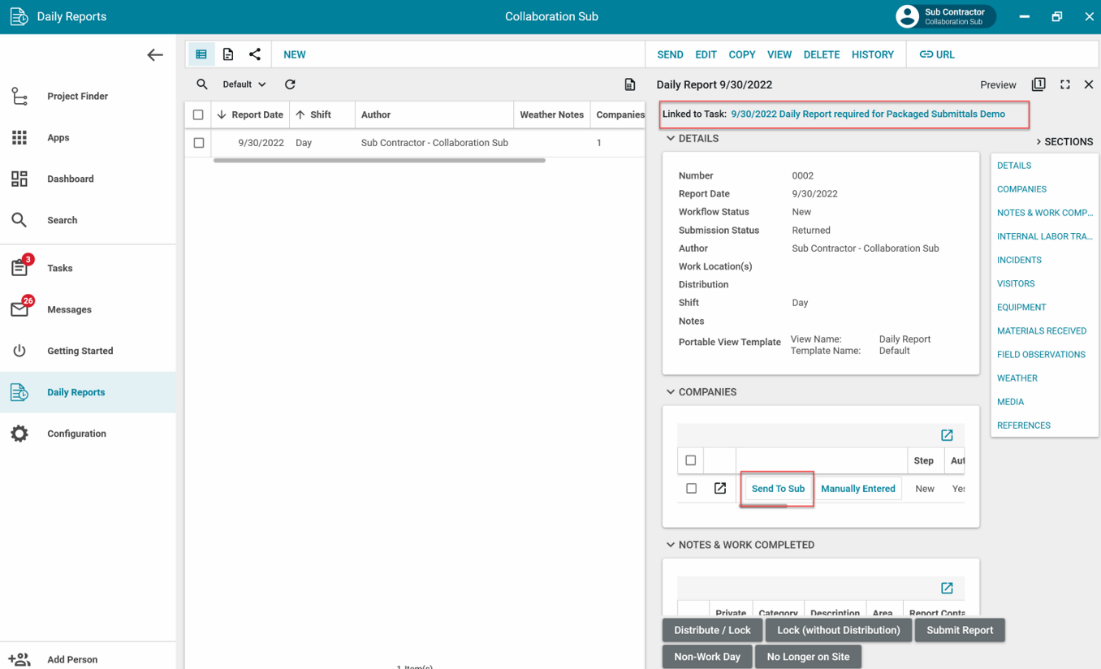1101x669 pixels.
Task: Toggle select-all checkbox in report list header
Action: tap(198, 115)
